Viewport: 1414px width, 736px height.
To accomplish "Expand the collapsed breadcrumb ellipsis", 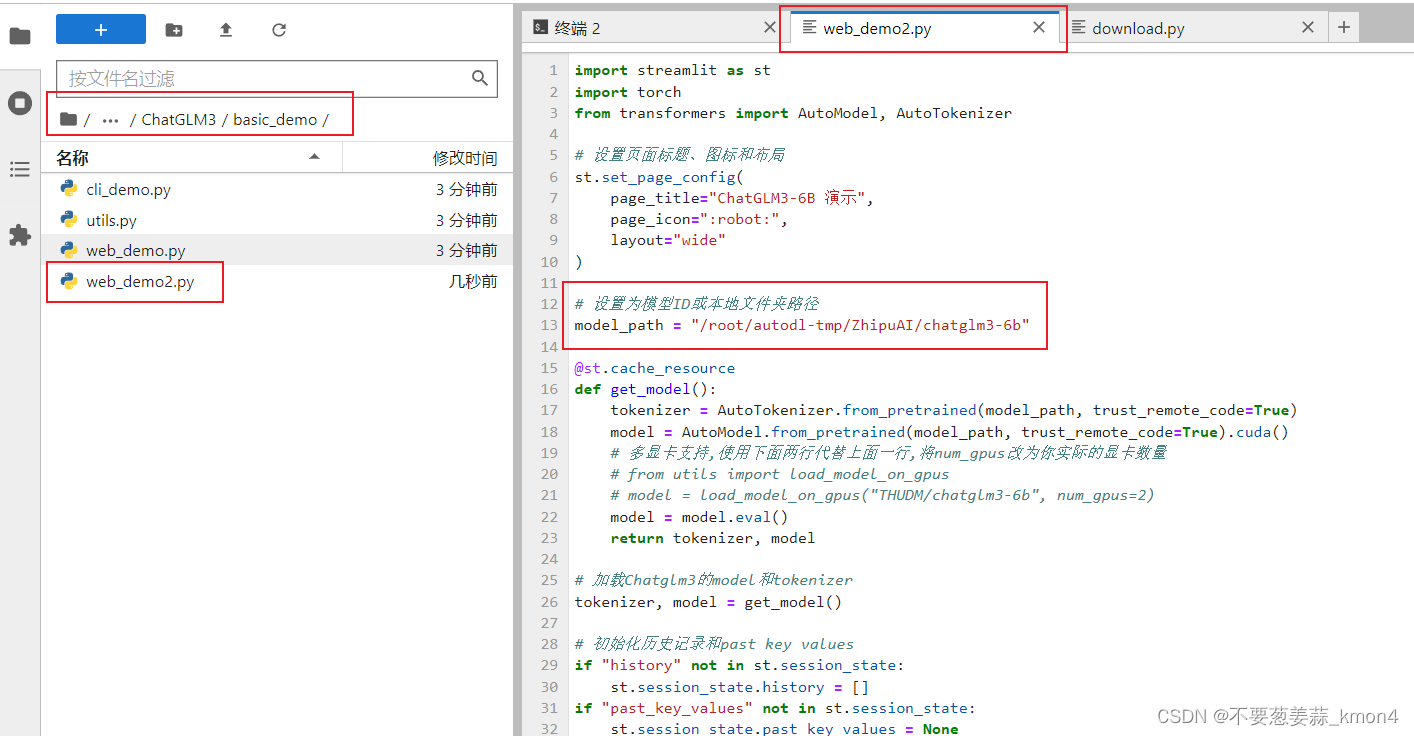I will point(110,120).
